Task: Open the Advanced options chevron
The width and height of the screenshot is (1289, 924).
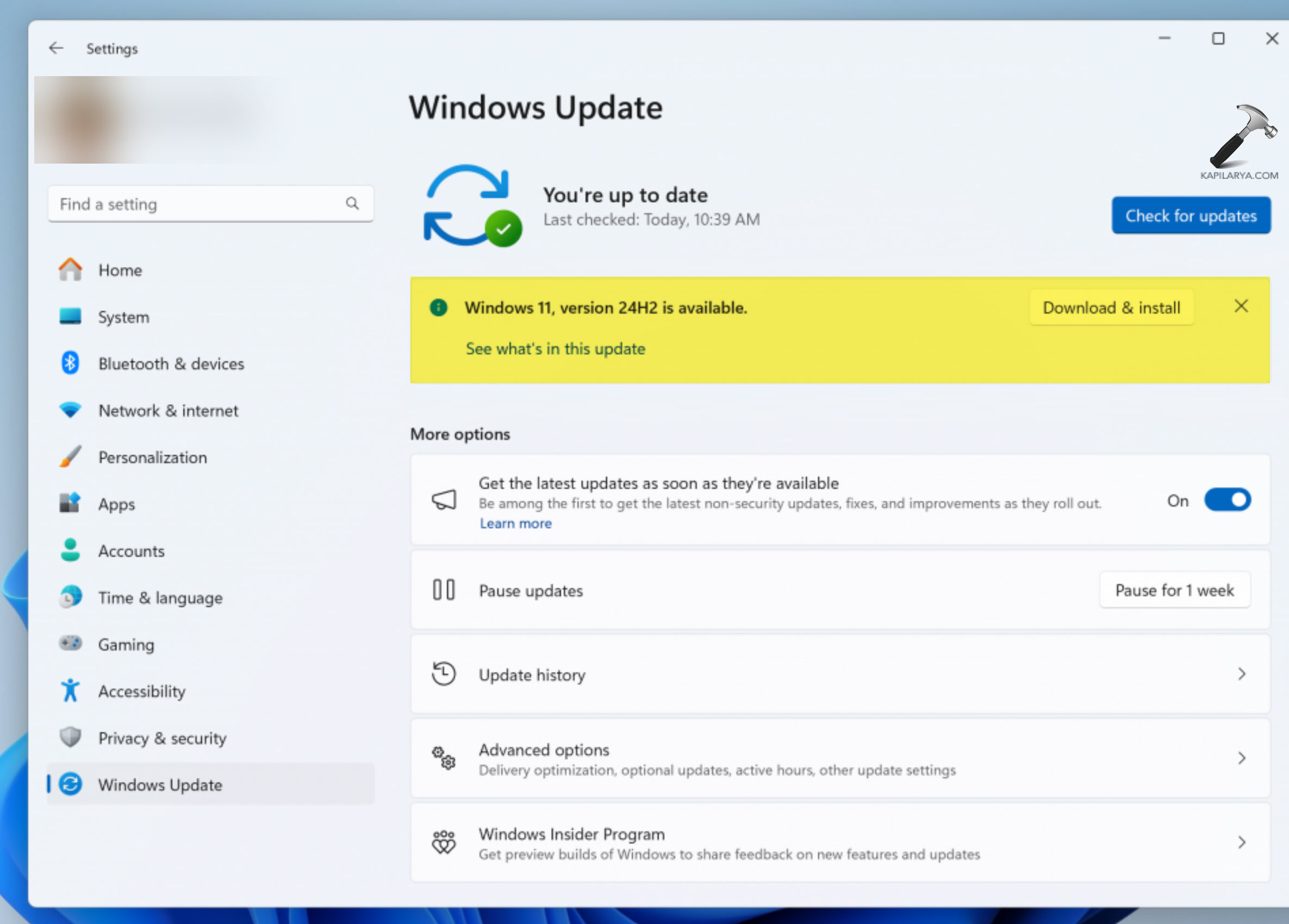Action: [x=1241, y=758]
